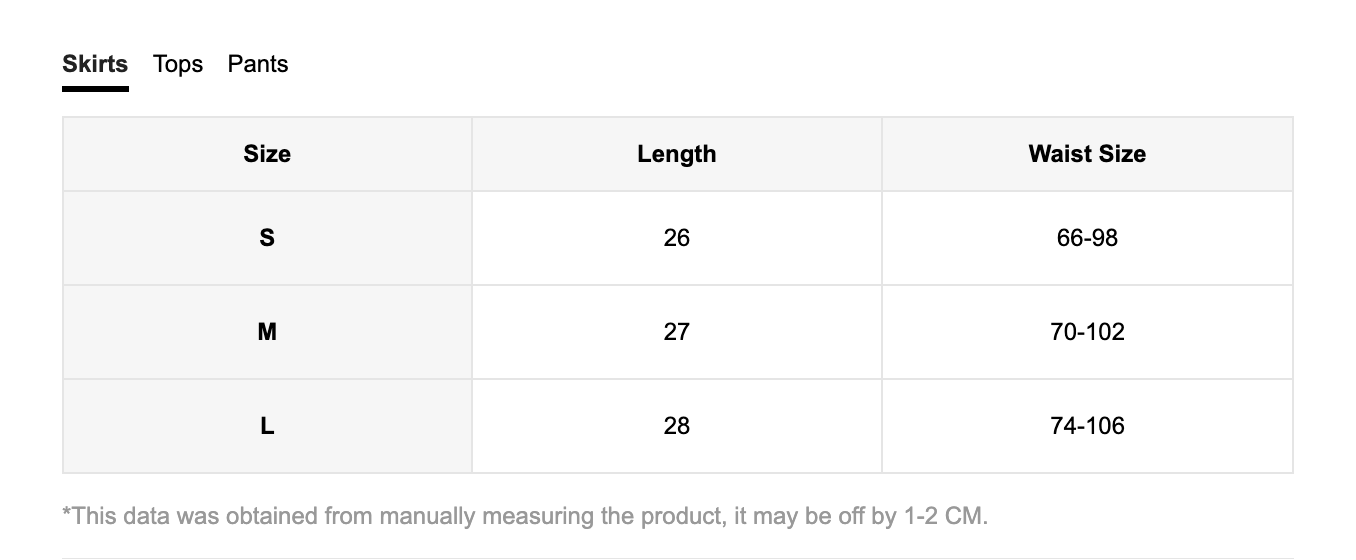
Task: Click the length value 26
Action: tap(677, 238)
